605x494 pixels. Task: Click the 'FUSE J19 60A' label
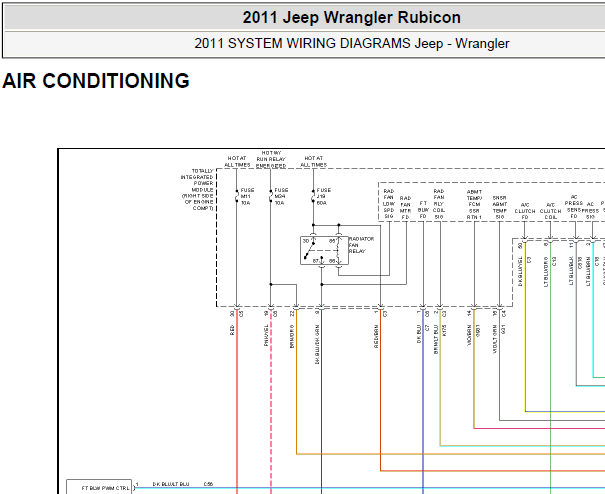pyautogui.click(x=323, y=196)
